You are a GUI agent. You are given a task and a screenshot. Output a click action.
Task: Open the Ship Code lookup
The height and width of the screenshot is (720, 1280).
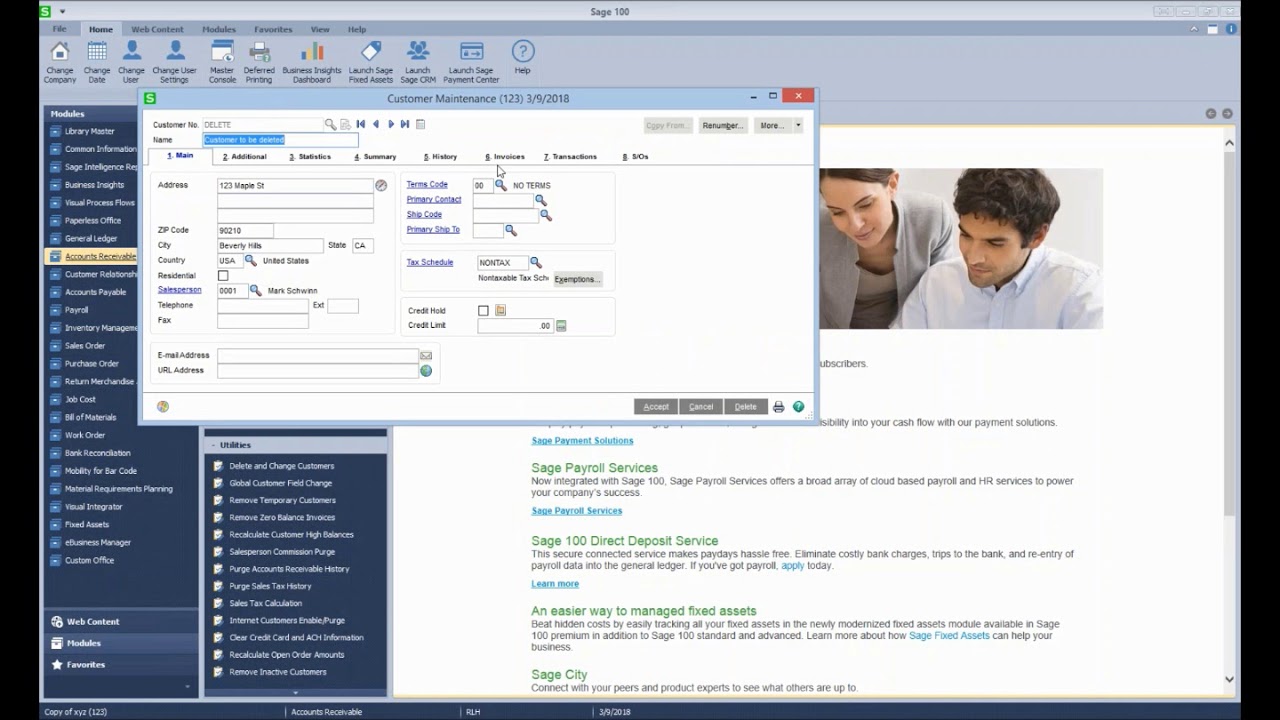(x=546, y=215)
